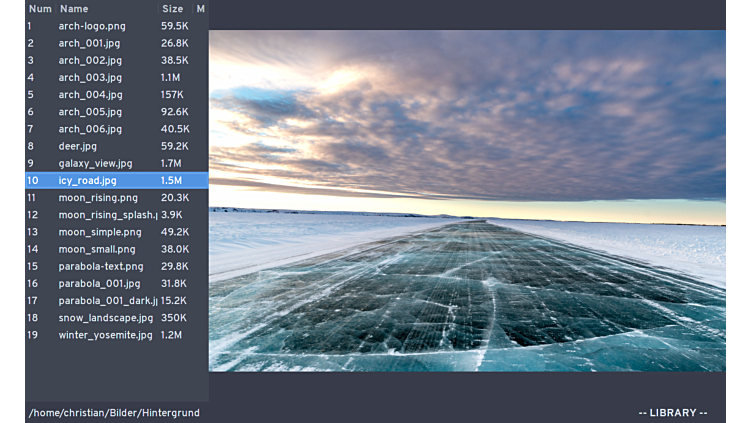Click the Num column header

click(x=40, y=9)
